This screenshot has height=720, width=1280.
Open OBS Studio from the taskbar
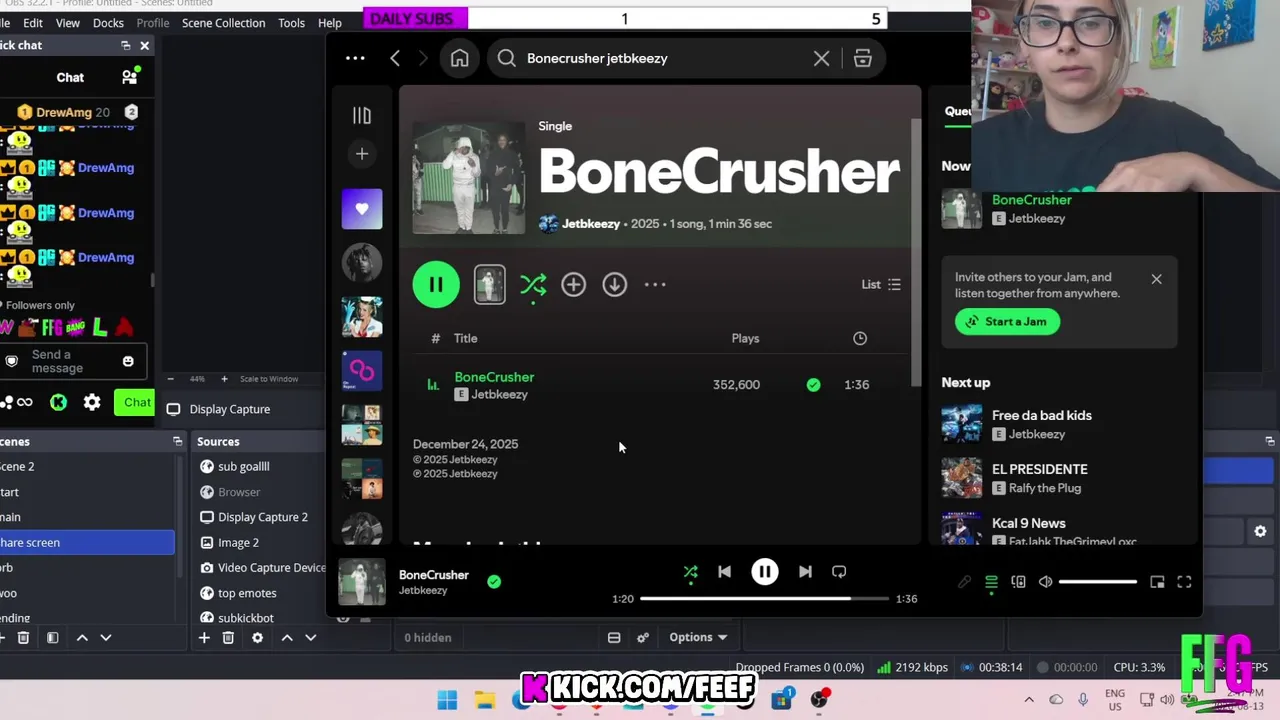pos(819,699)
